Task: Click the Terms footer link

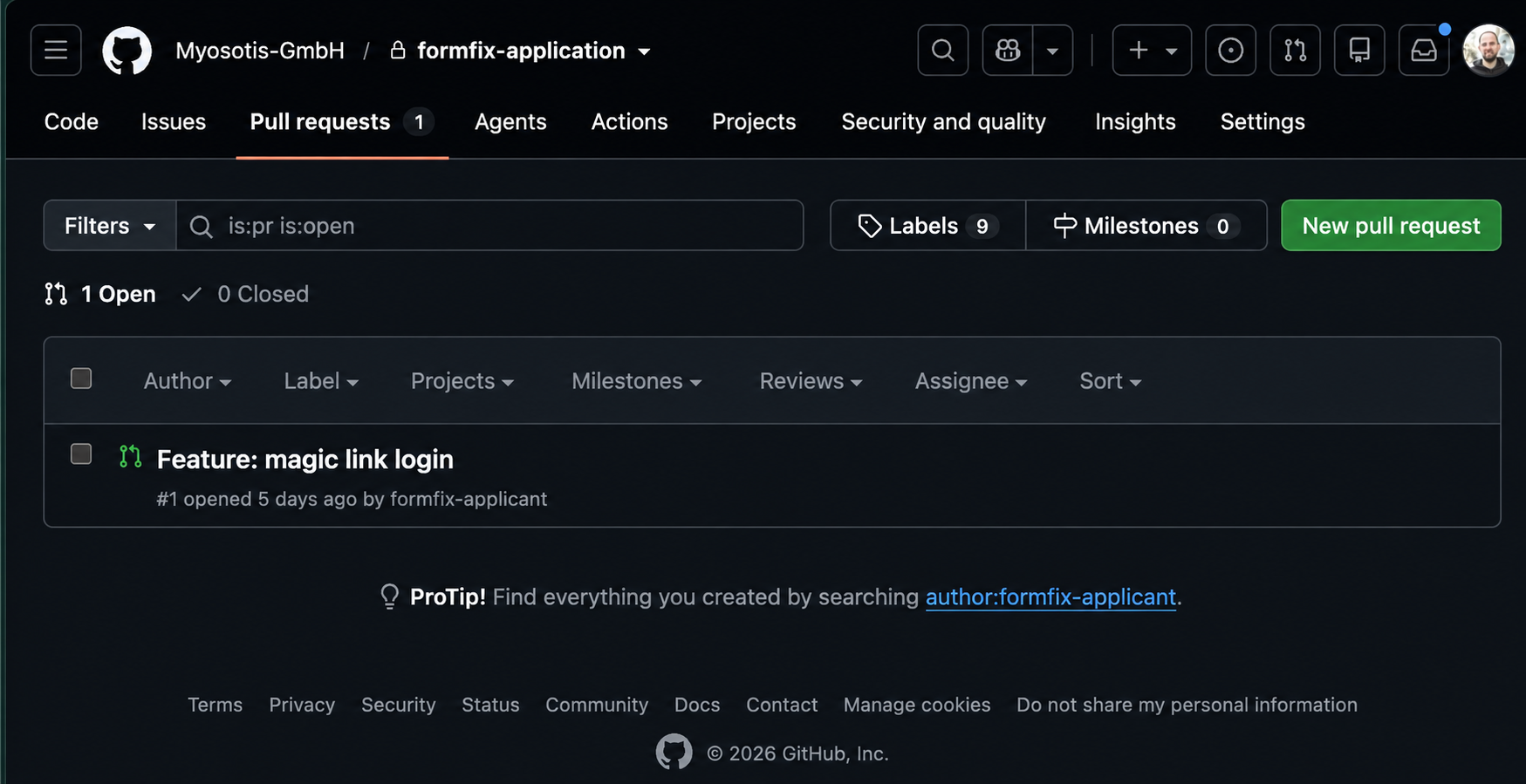Action: (215, 705)
